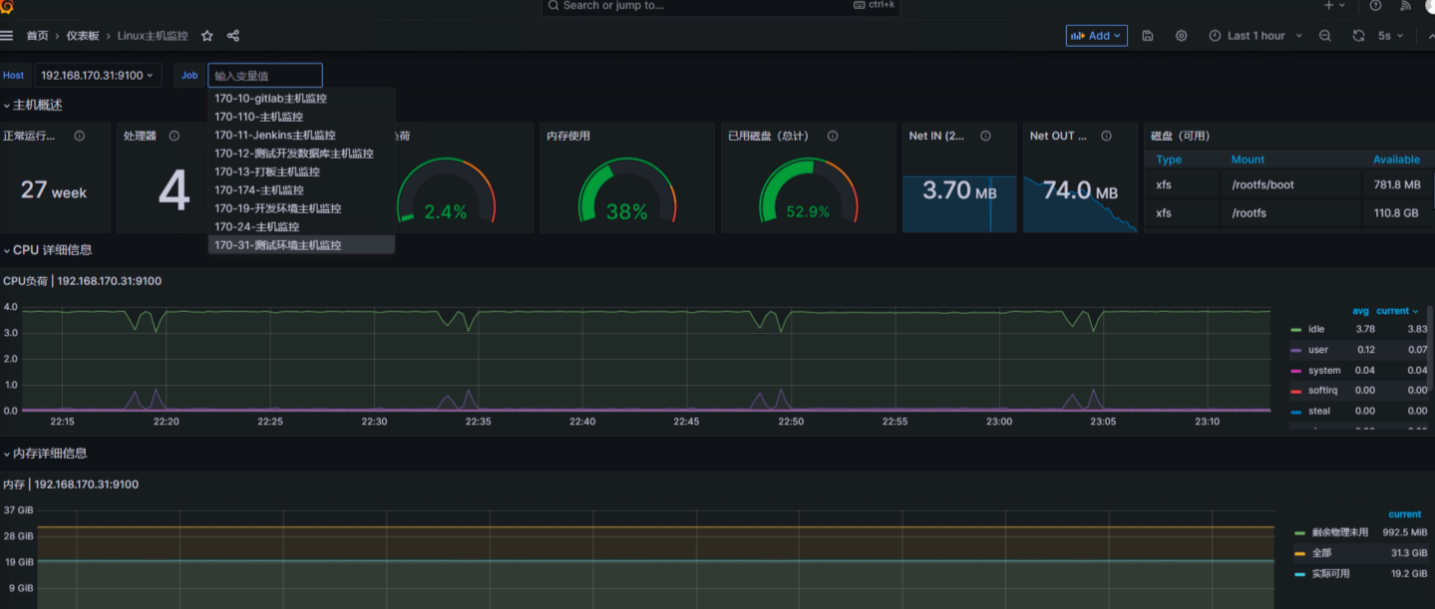Select 170-174-主机监控 job option
Viewport: 1435px width, 609px height.
301,190
